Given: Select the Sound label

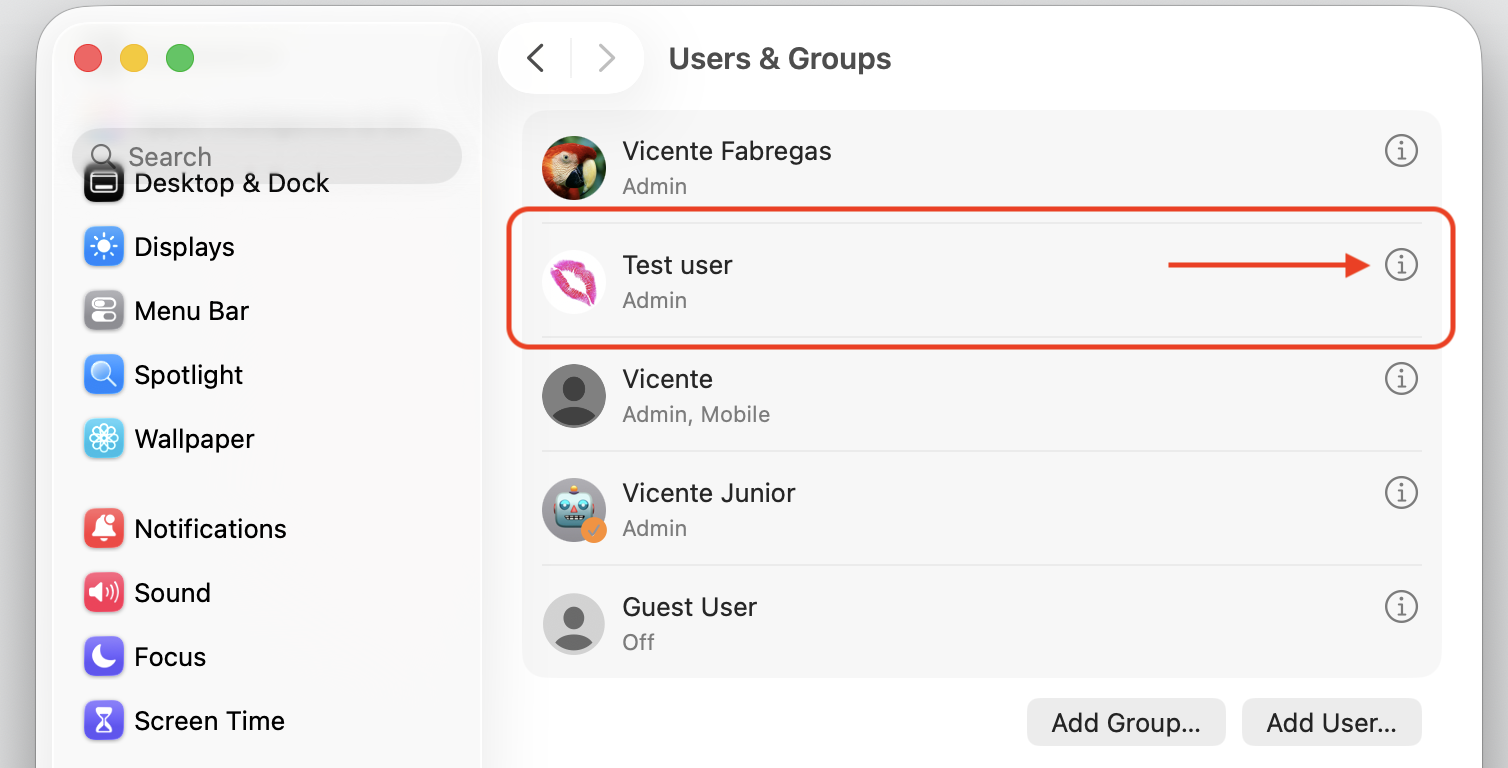Looking at the screenshot, I should tap(173, 593).
